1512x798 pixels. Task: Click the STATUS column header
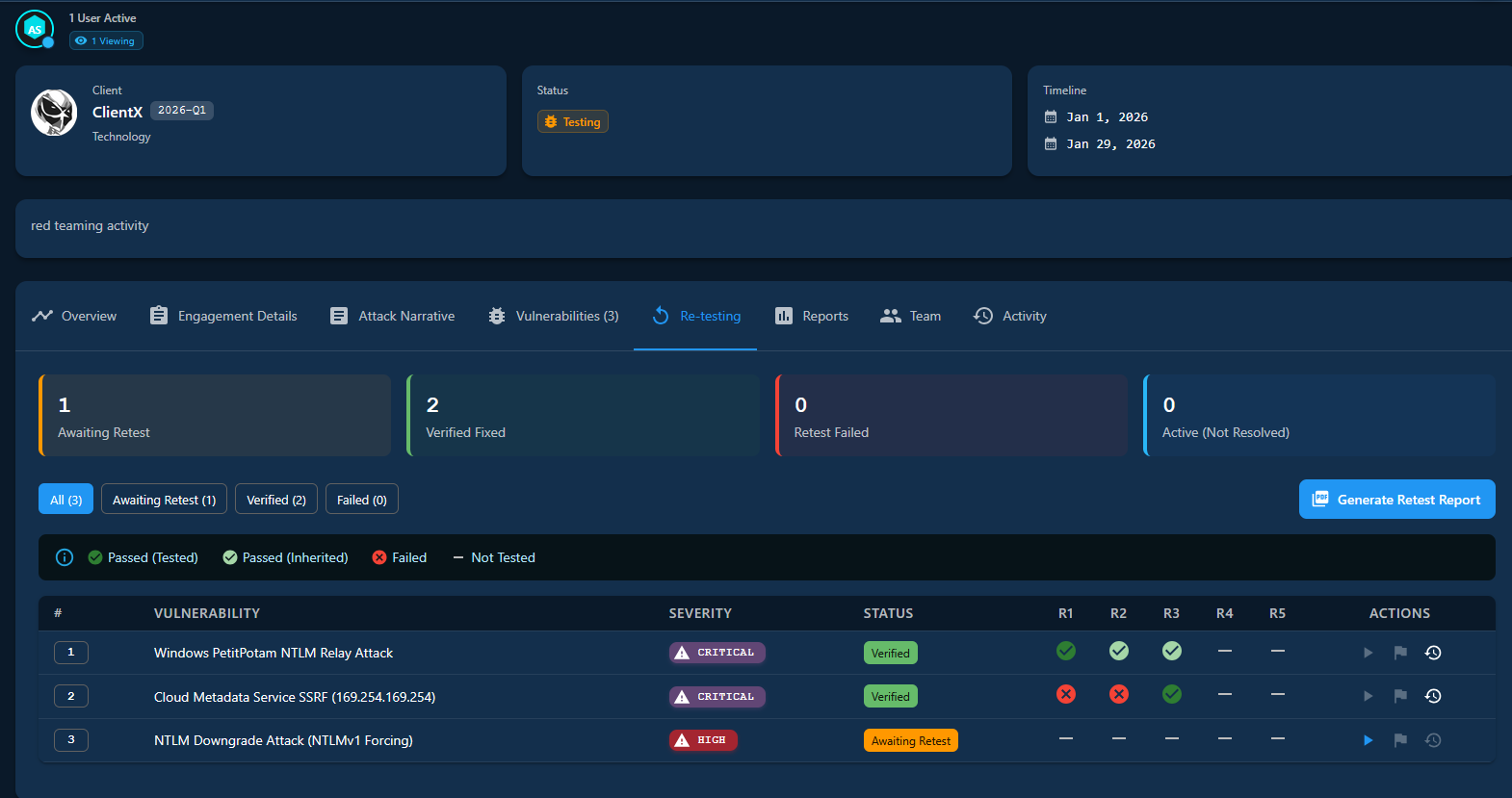coord(888,613)
